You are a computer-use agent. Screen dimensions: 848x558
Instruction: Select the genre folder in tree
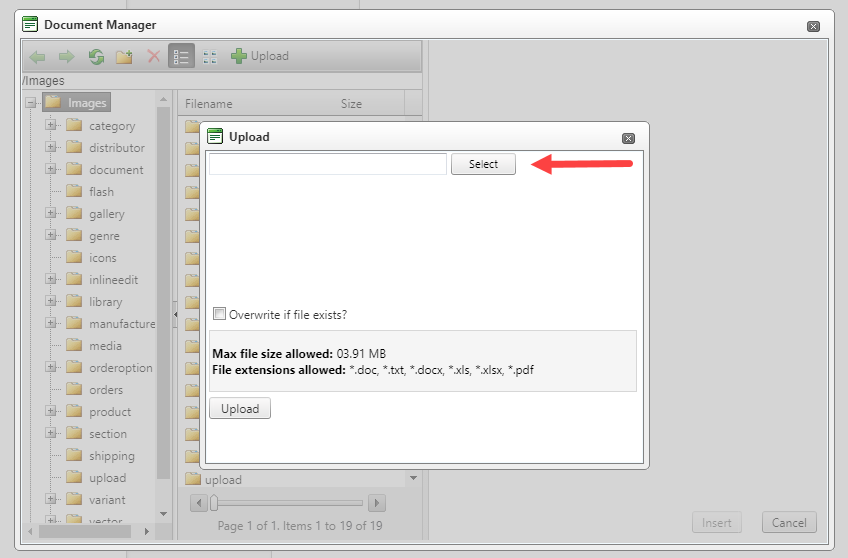pos(93,236)
